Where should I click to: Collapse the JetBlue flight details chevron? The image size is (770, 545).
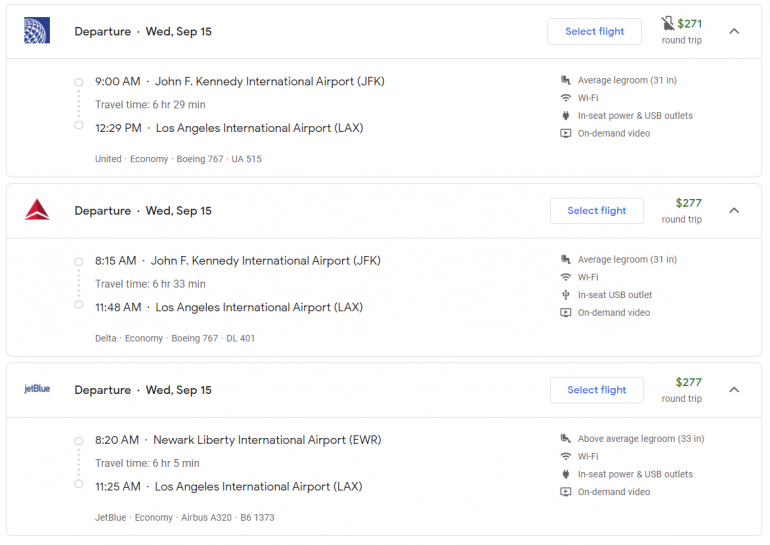pyautogui.click(x=734, y=389)
